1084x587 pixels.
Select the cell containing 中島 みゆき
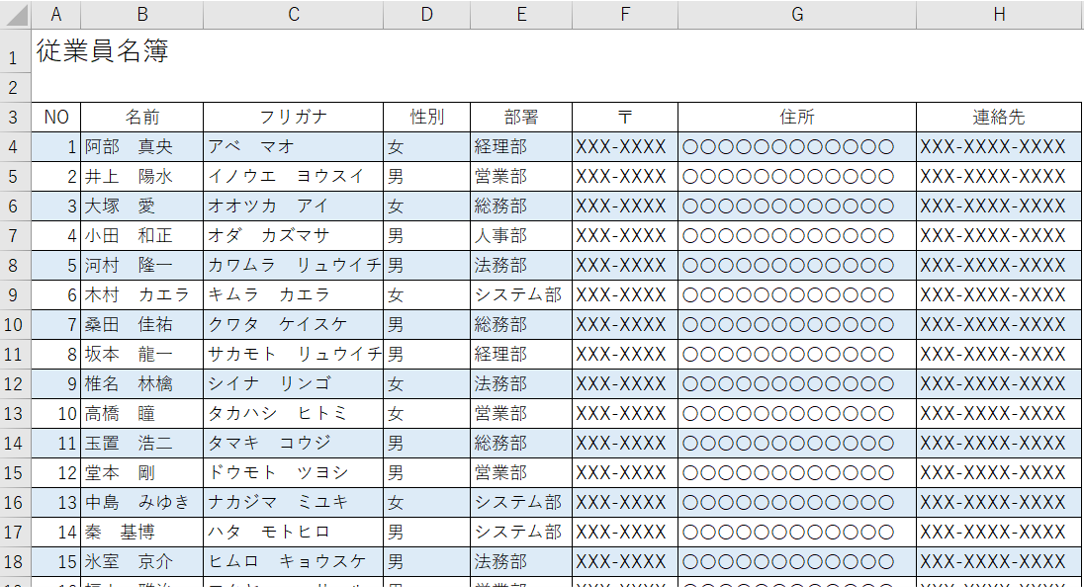pyautogui.click(x=142, y=502)
